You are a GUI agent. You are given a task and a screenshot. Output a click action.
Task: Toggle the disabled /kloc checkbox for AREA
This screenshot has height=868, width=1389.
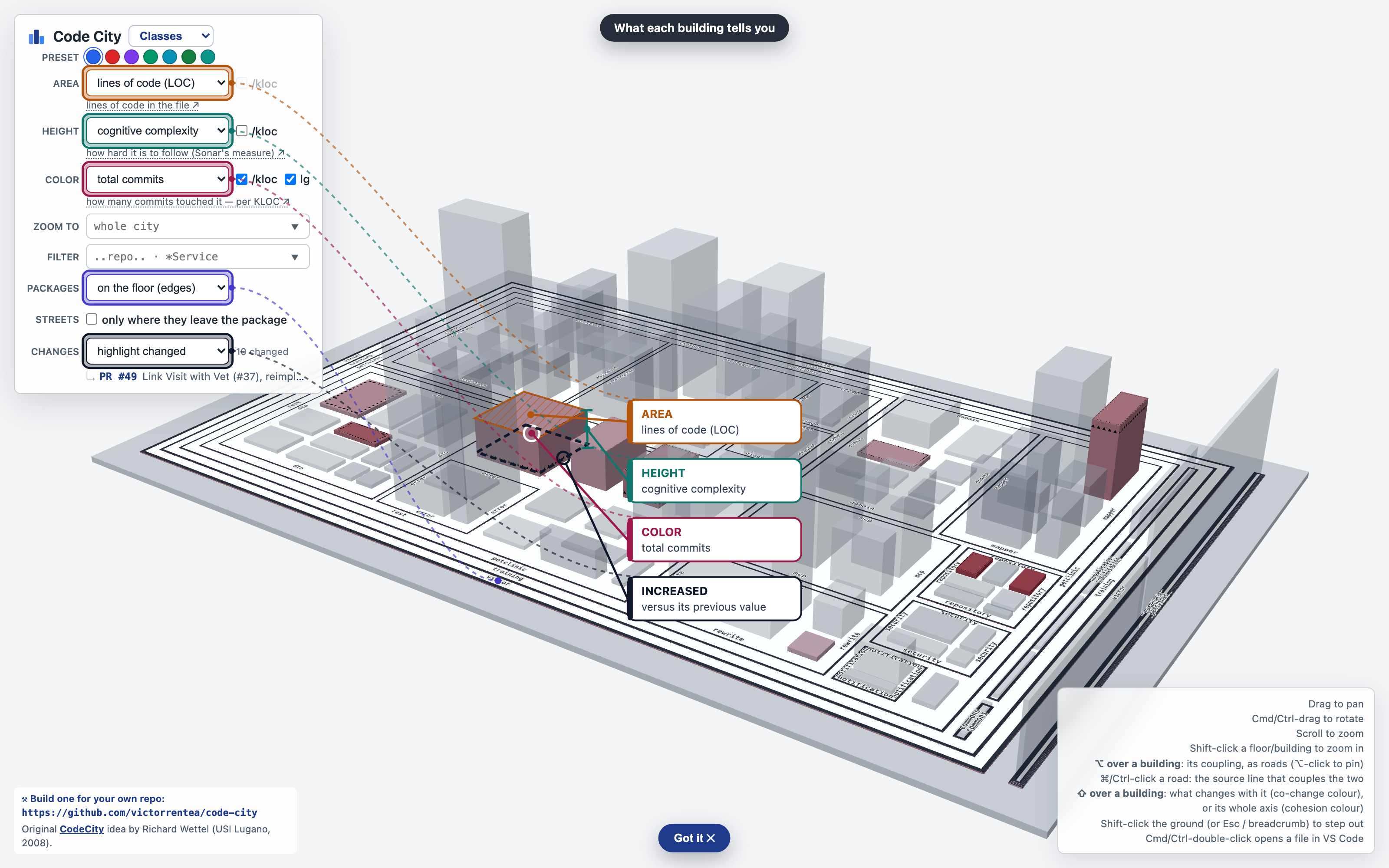[x=242, y=83]
